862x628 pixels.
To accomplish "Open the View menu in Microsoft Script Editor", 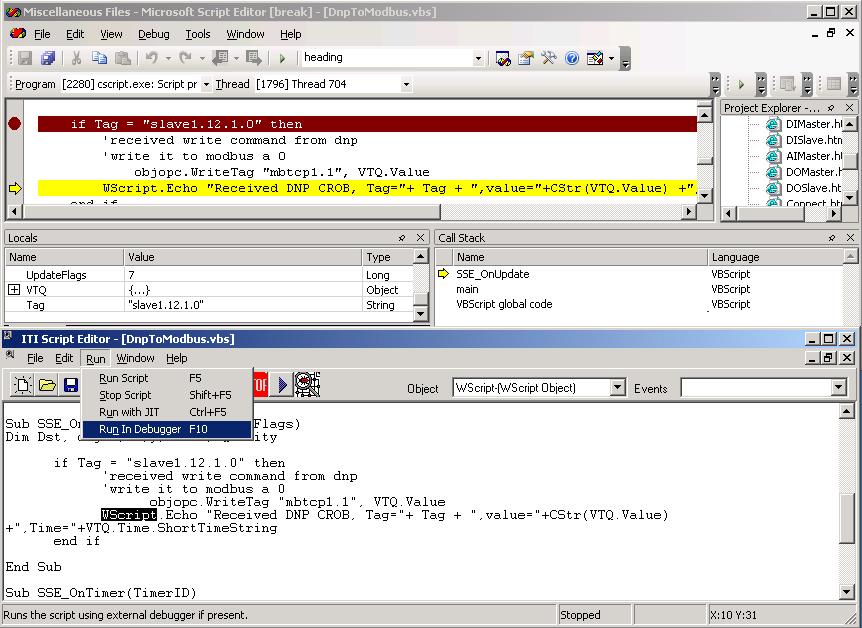I will 111,34.
